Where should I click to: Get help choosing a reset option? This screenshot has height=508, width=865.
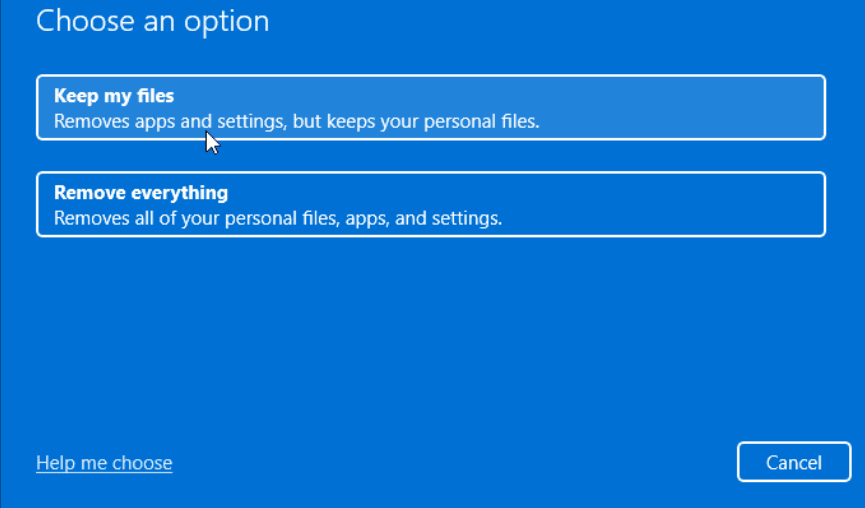tap(104, 463)
